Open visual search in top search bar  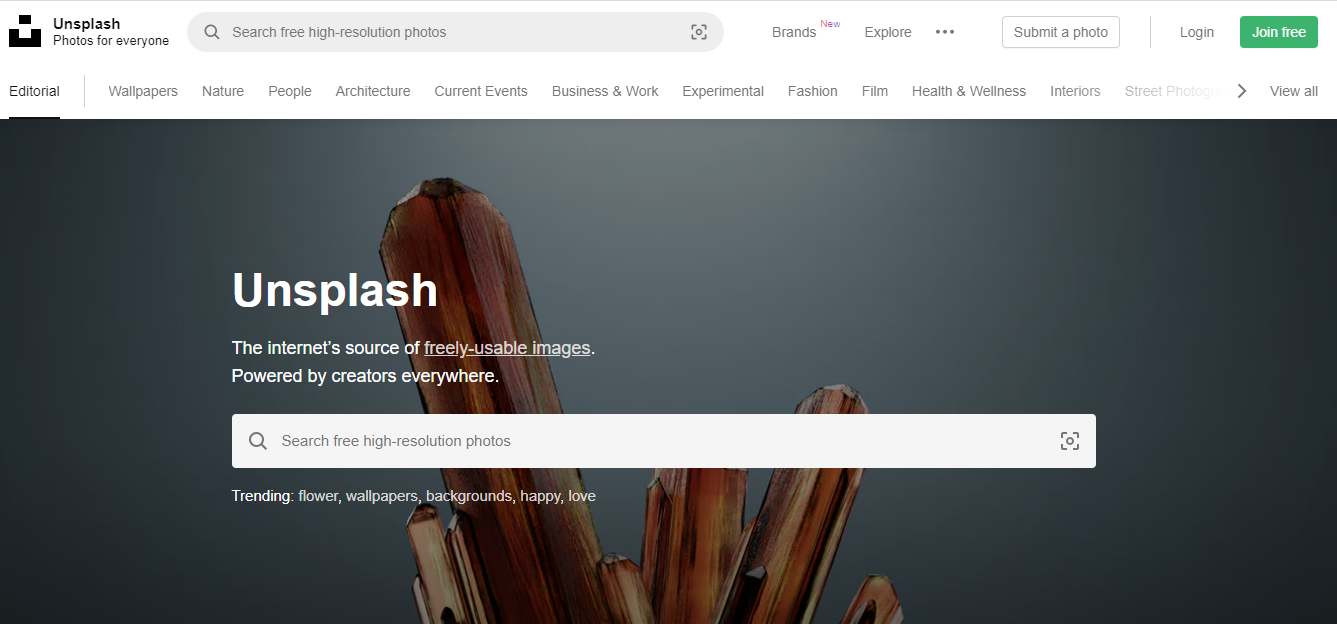[699, 32]
